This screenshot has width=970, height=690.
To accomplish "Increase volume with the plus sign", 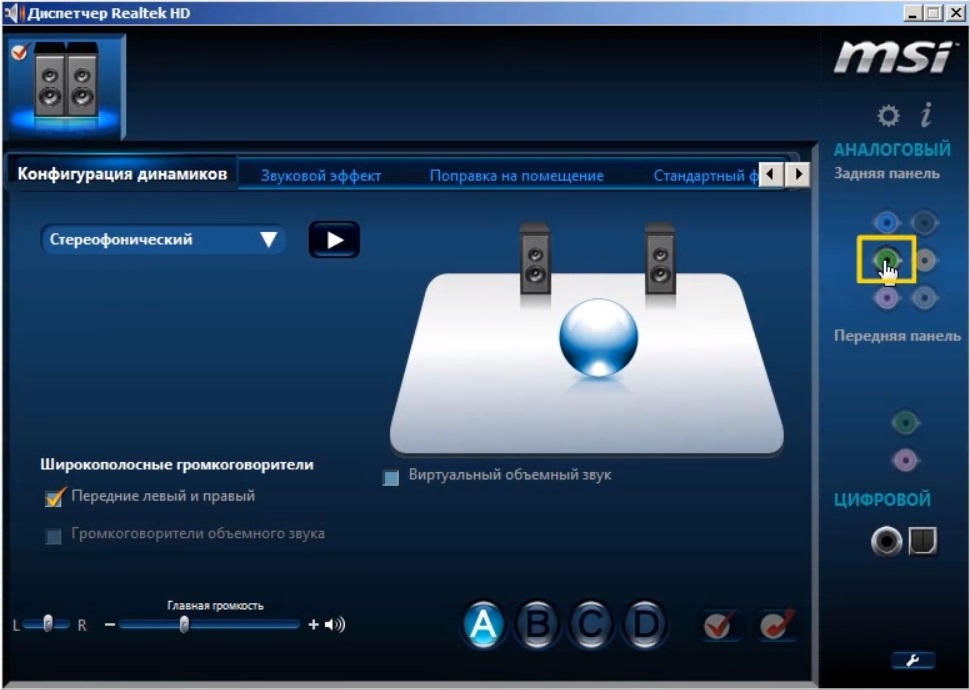I will pos(313,624).
